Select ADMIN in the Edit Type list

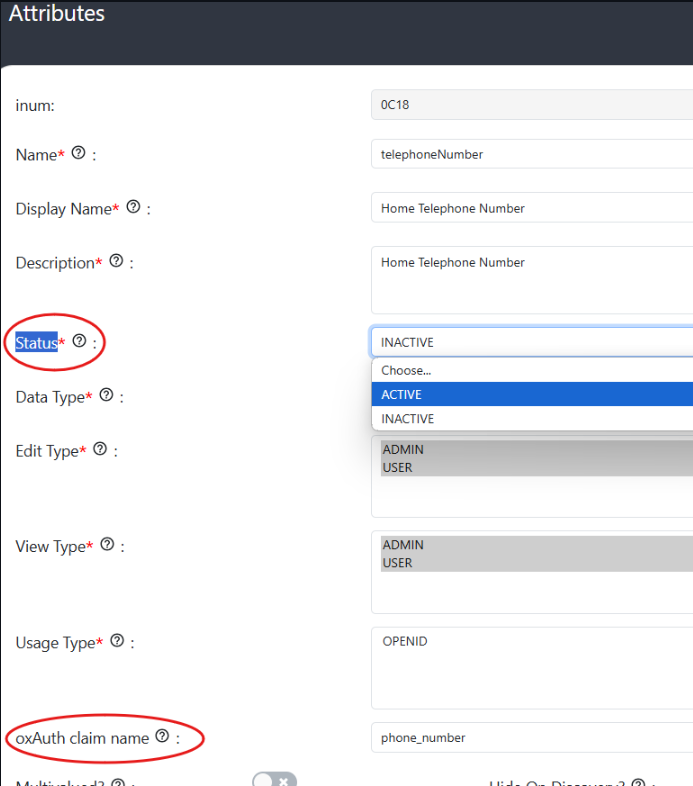coord(403,450)
